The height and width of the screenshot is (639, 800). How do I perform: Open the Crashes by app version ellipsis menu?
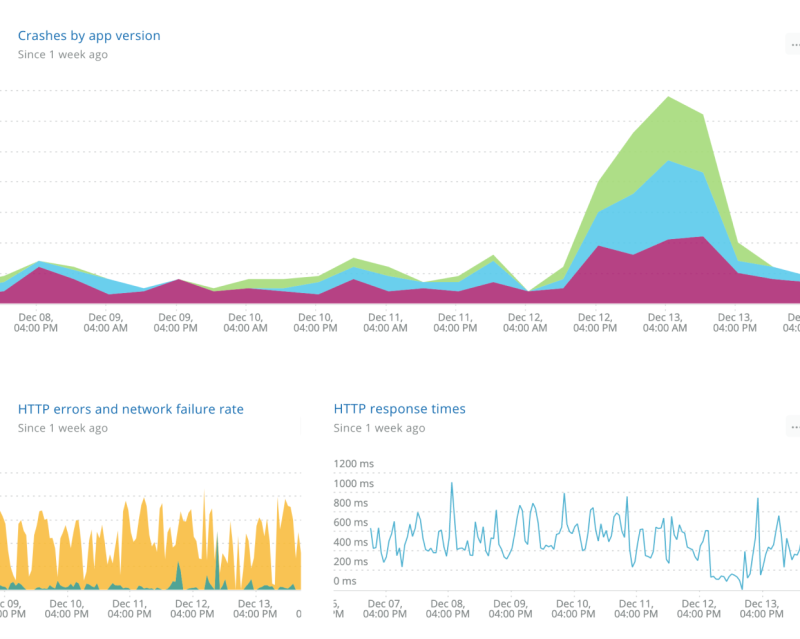[x=794, y=43]
